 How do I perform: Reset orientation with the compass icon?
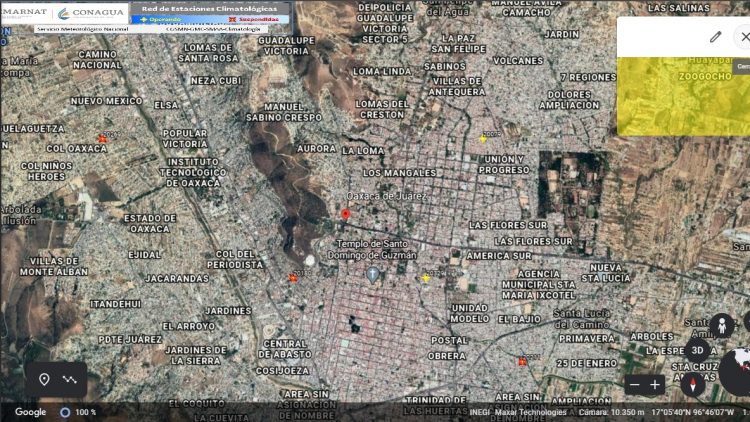pos(693,385)
